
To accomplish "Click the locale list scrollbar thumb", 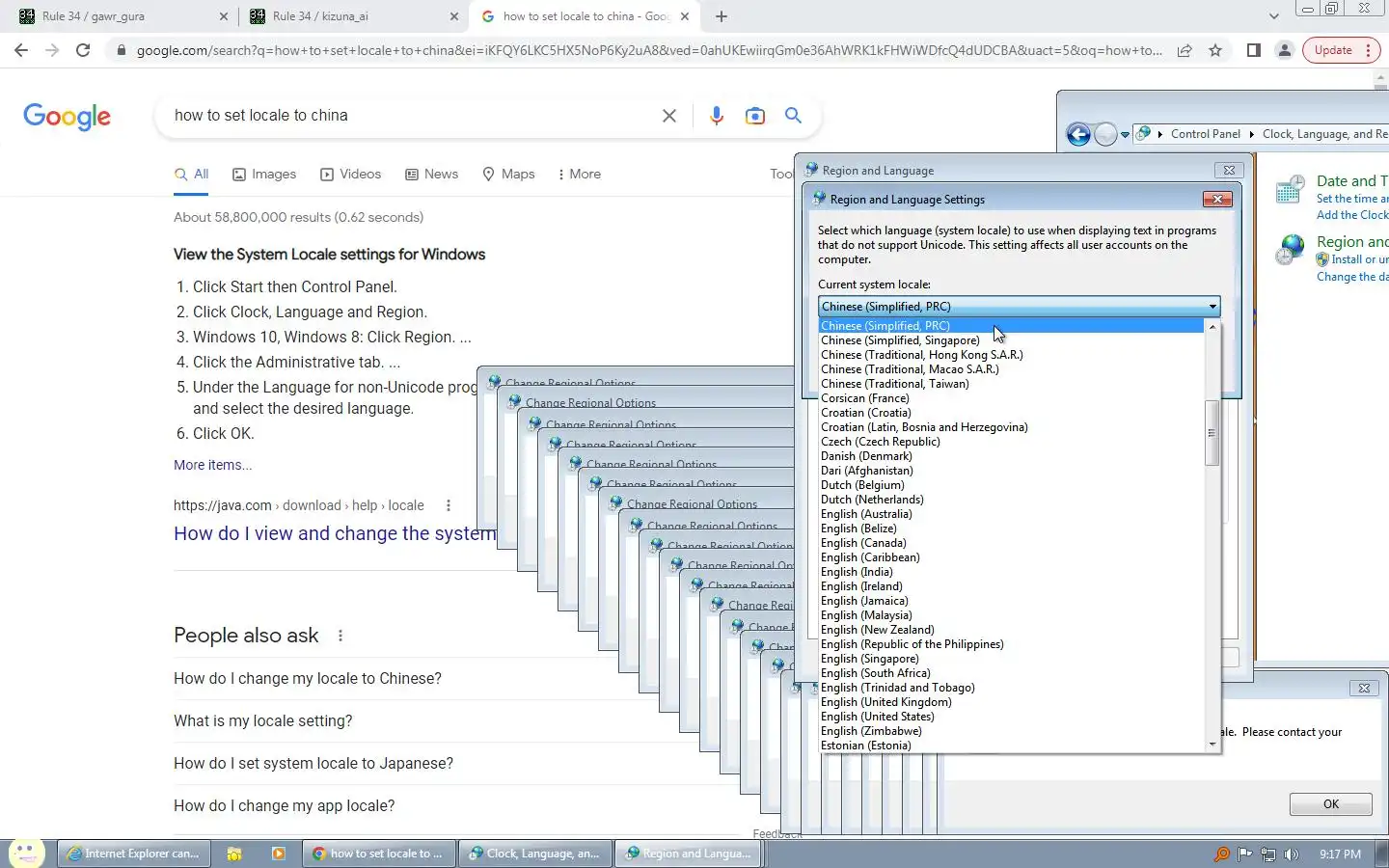I will tap(1212, 433).
